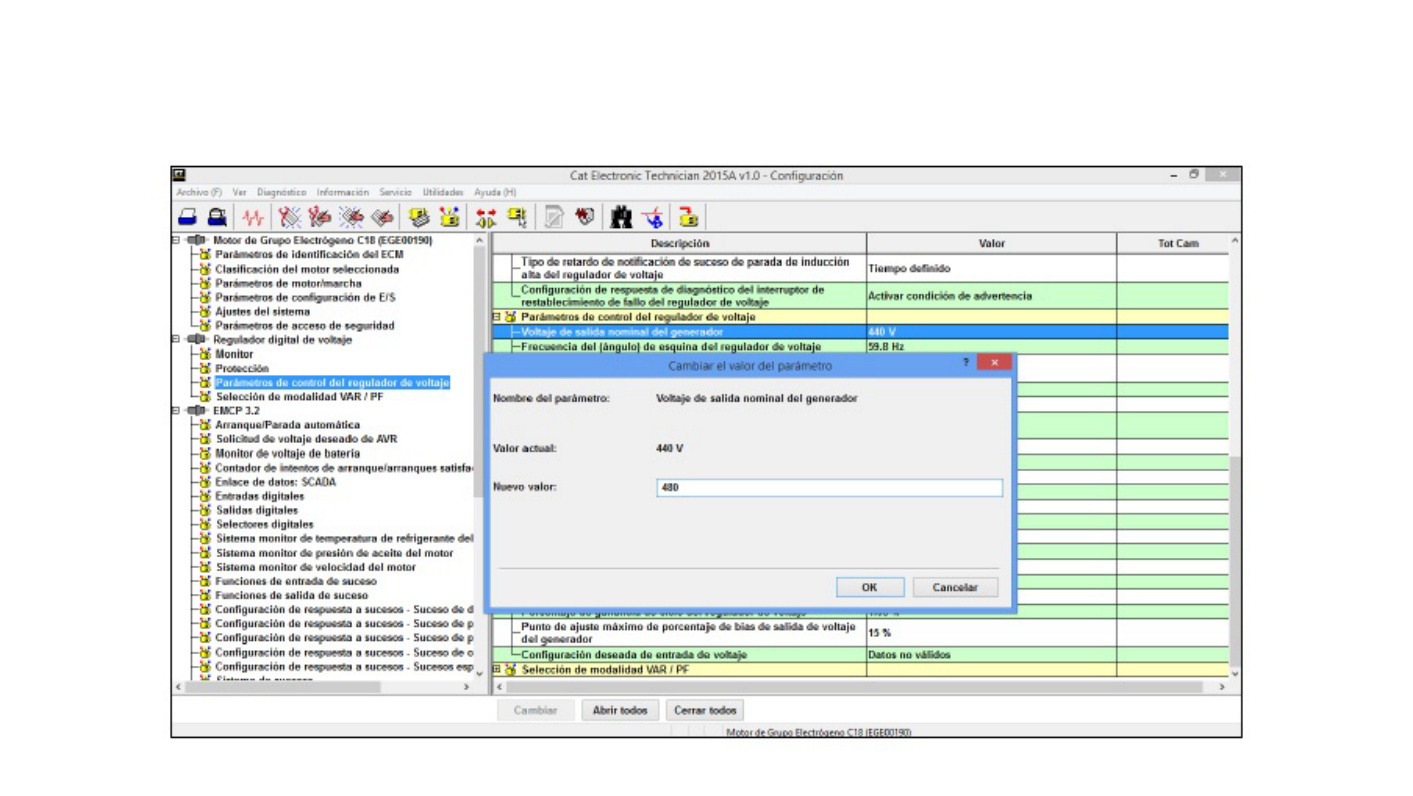Select the Monitor tree item
1413x796 pixels.
click(234, 354)
